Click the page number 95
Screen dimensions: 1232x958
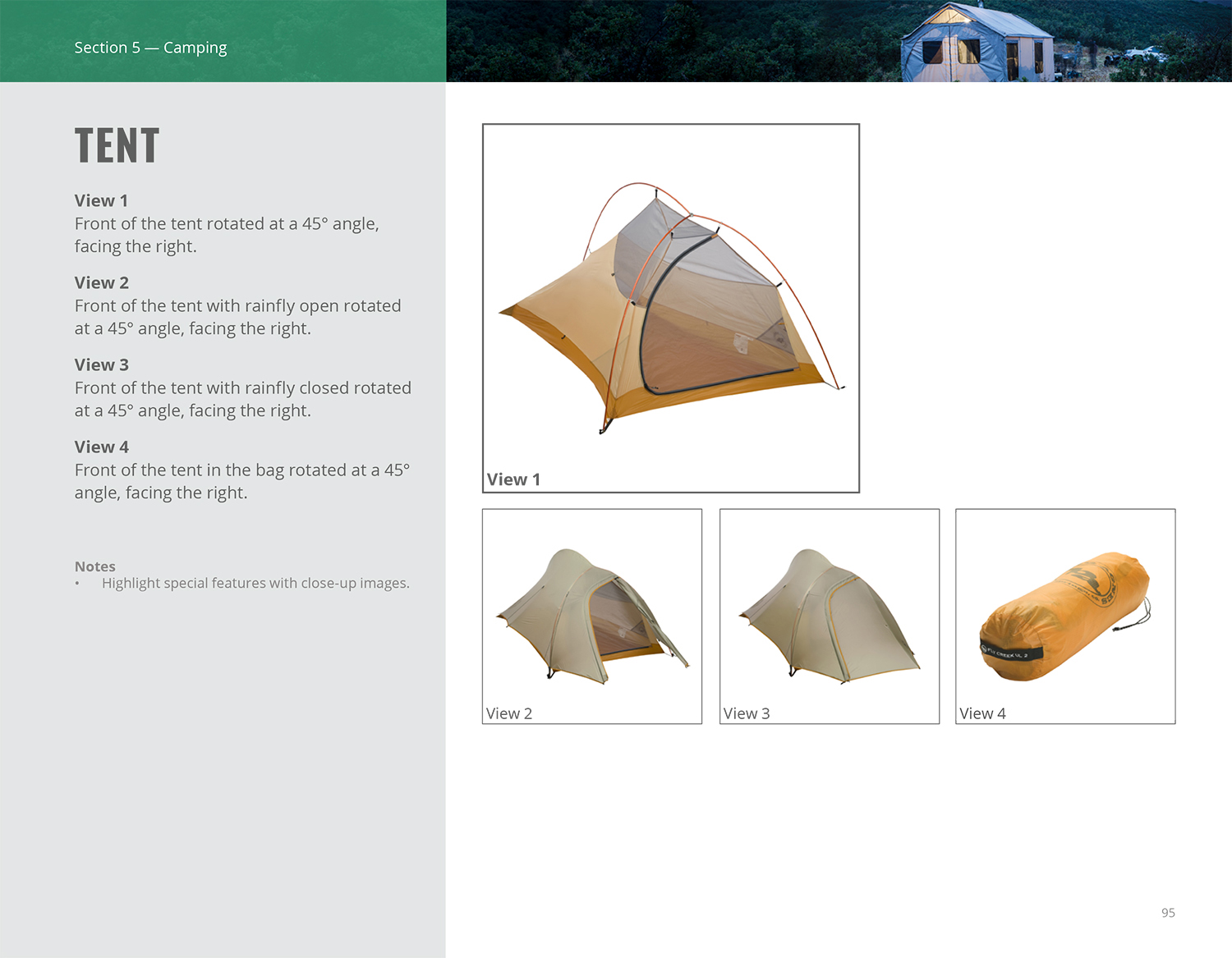[1168, 913]
